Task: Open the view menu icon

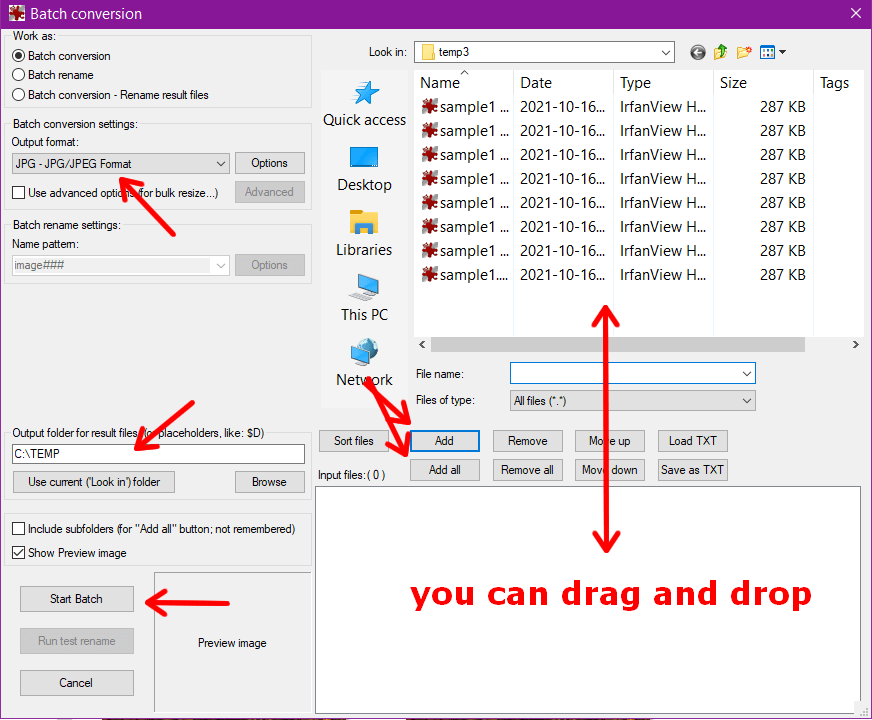Action: tap(772, 52)
